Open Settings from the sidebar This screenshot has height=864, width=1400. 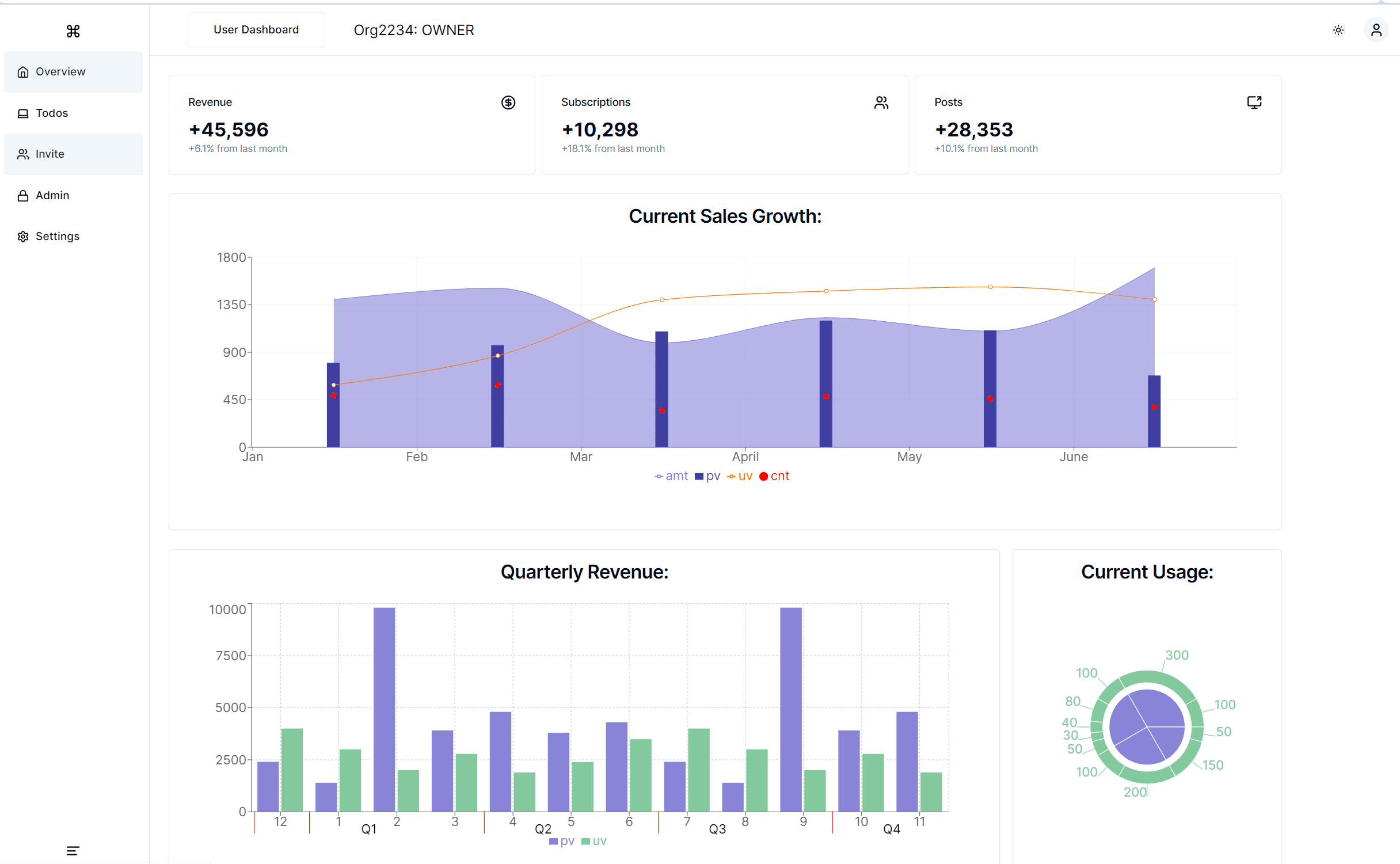[58, 236]
